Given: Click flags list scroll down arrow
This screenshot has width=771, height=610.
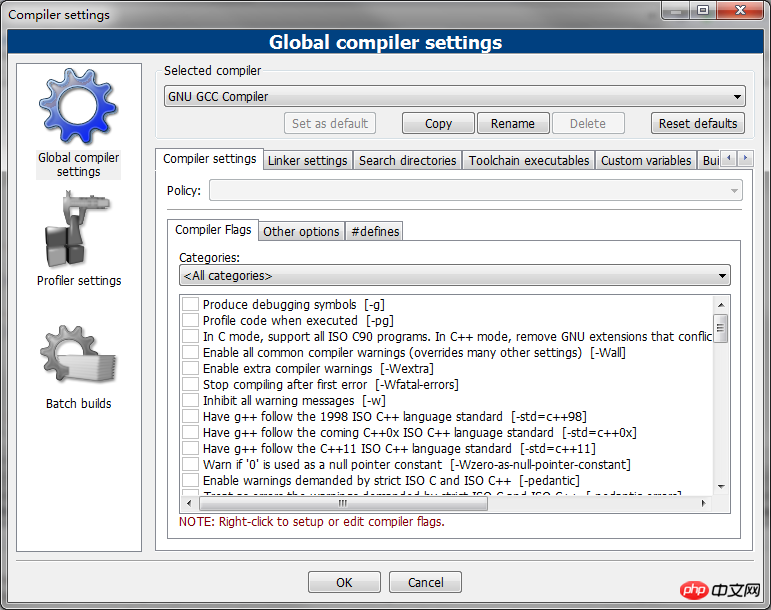Looking at the screenshot, I should click(721, 487).
